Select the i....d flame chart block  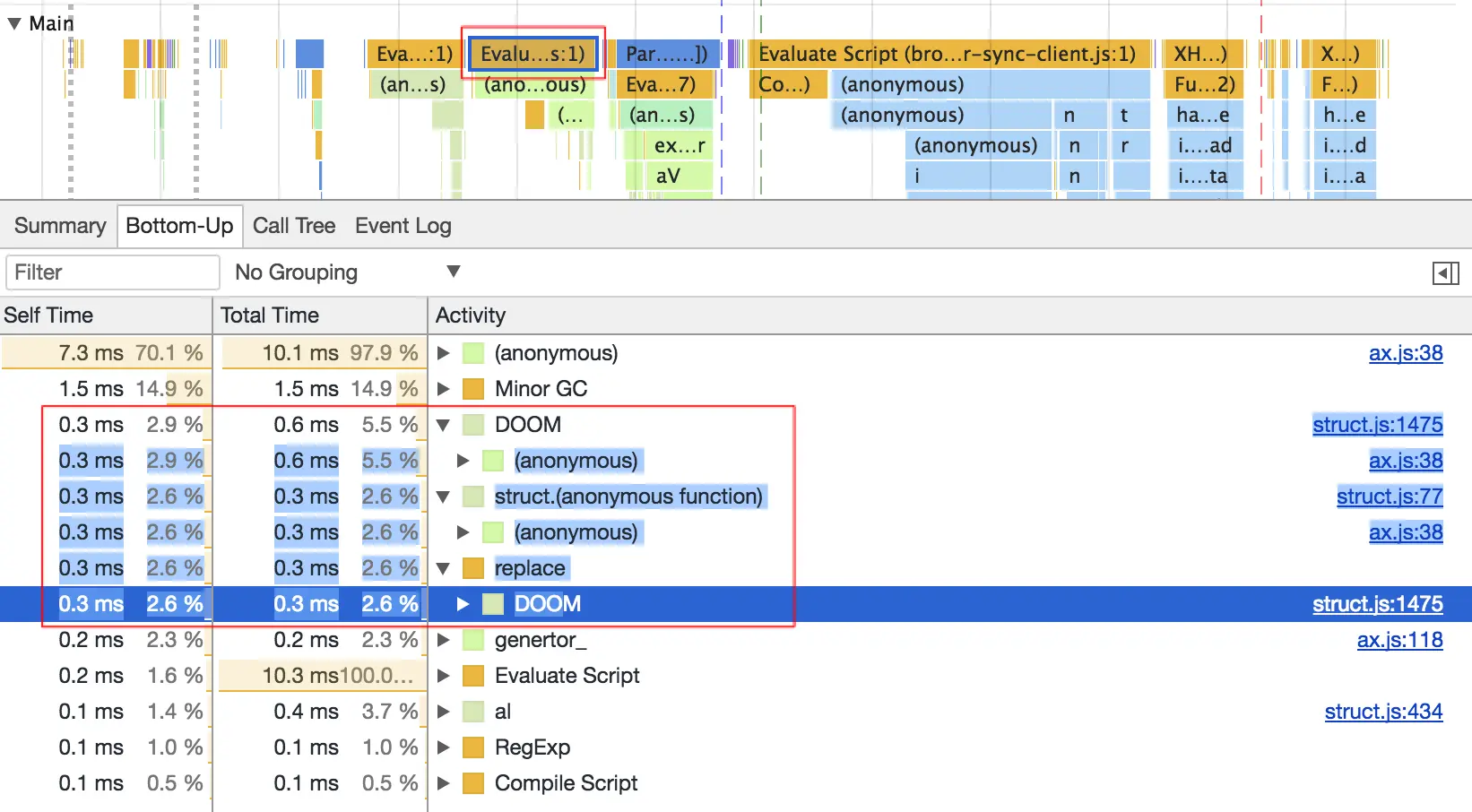(1345, 145)
